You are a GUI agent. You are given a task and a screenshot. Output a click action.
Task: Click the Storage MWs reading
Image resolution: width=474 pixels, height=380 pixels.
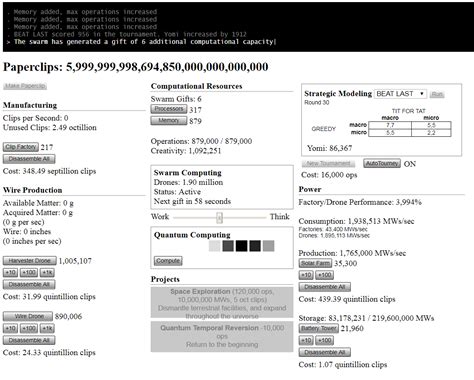(x=366, y=318)
